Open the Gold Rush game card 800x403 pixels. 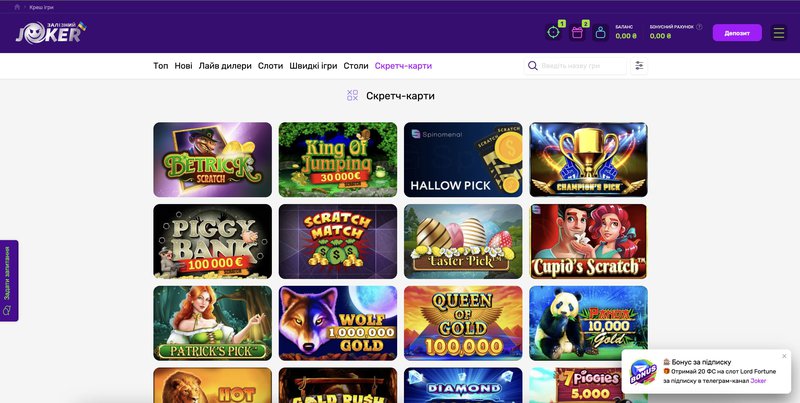[x=338, y=385]
